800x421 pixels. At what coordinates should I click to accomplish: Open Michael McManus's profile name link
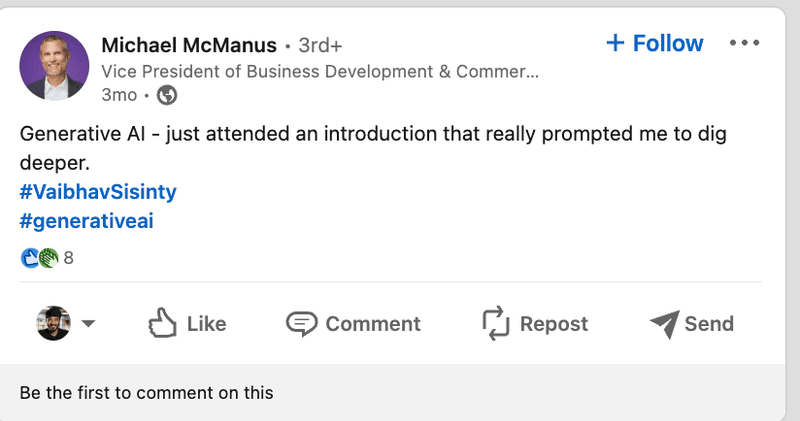pos(189,45)
